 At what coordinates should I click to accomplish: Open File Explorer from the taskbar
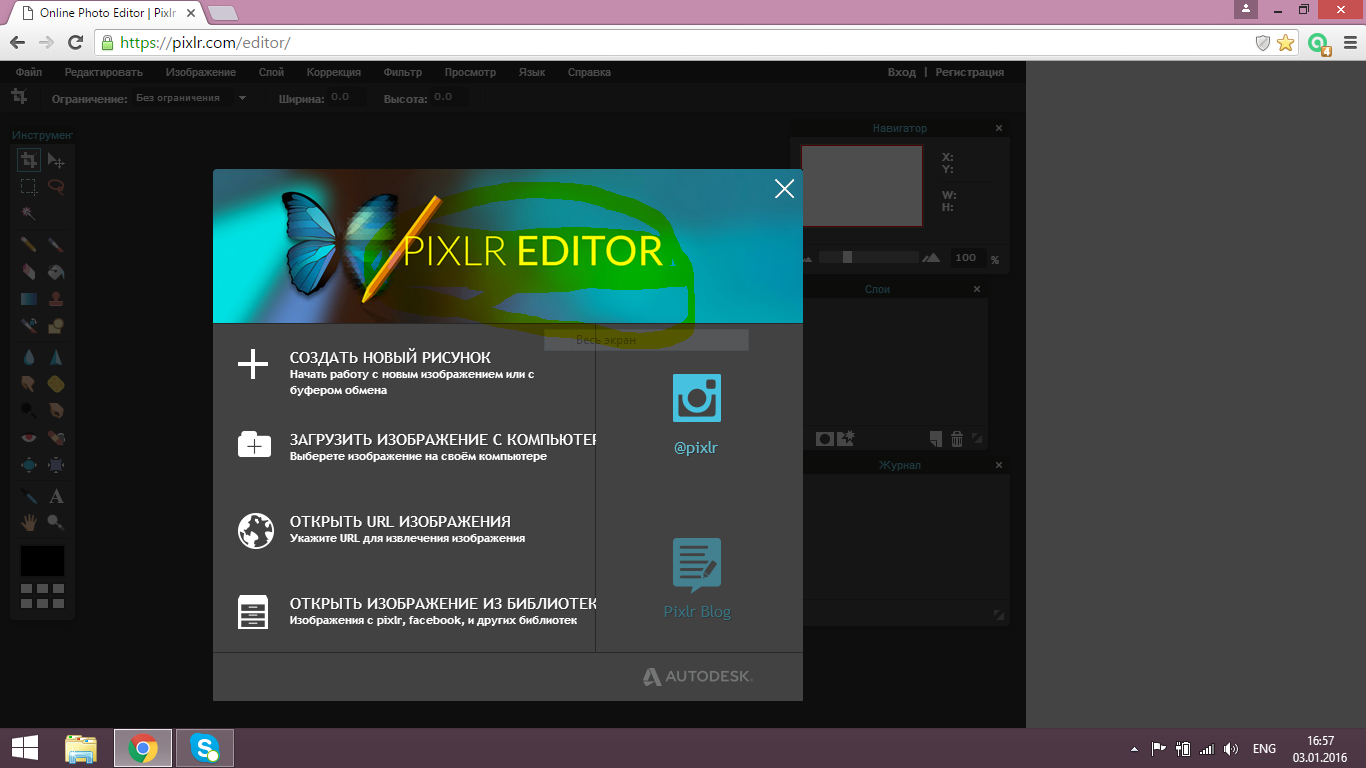81,748
